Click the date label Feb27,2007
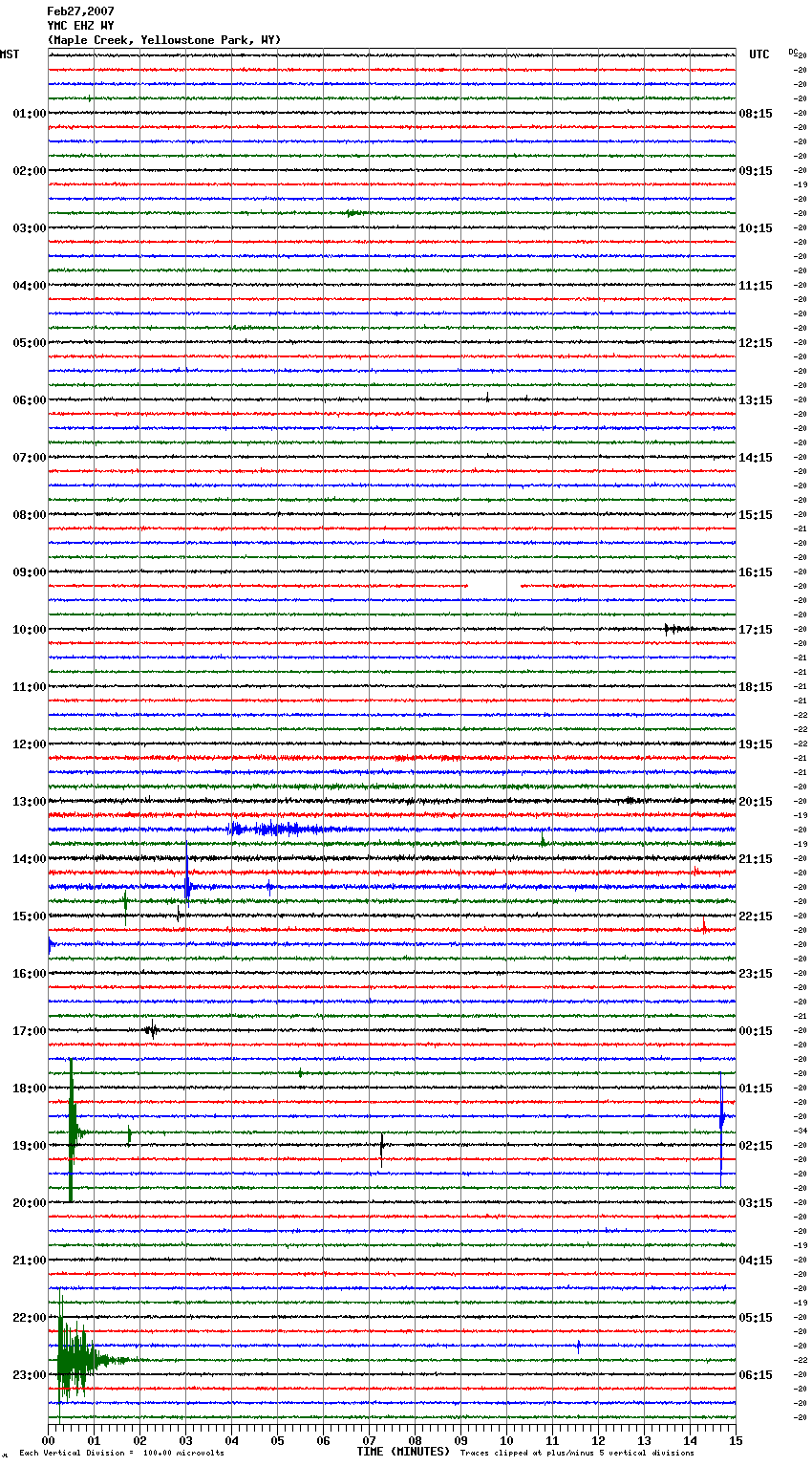Screen dimensions: 812x1466 [80, 11]
